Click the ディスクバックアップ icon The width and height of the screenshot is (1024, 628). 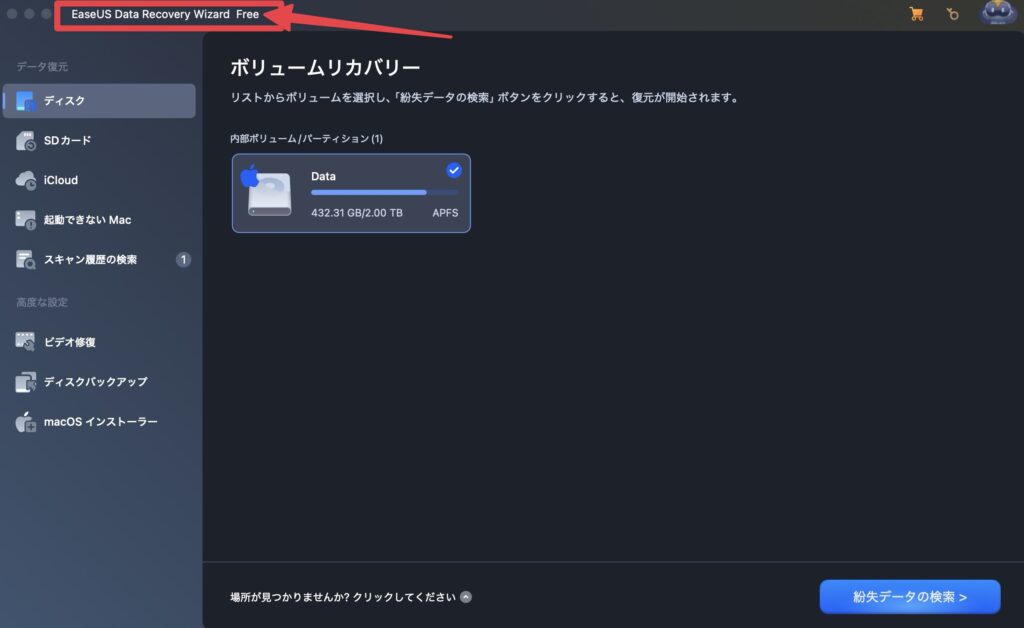[x=27, y=382]
